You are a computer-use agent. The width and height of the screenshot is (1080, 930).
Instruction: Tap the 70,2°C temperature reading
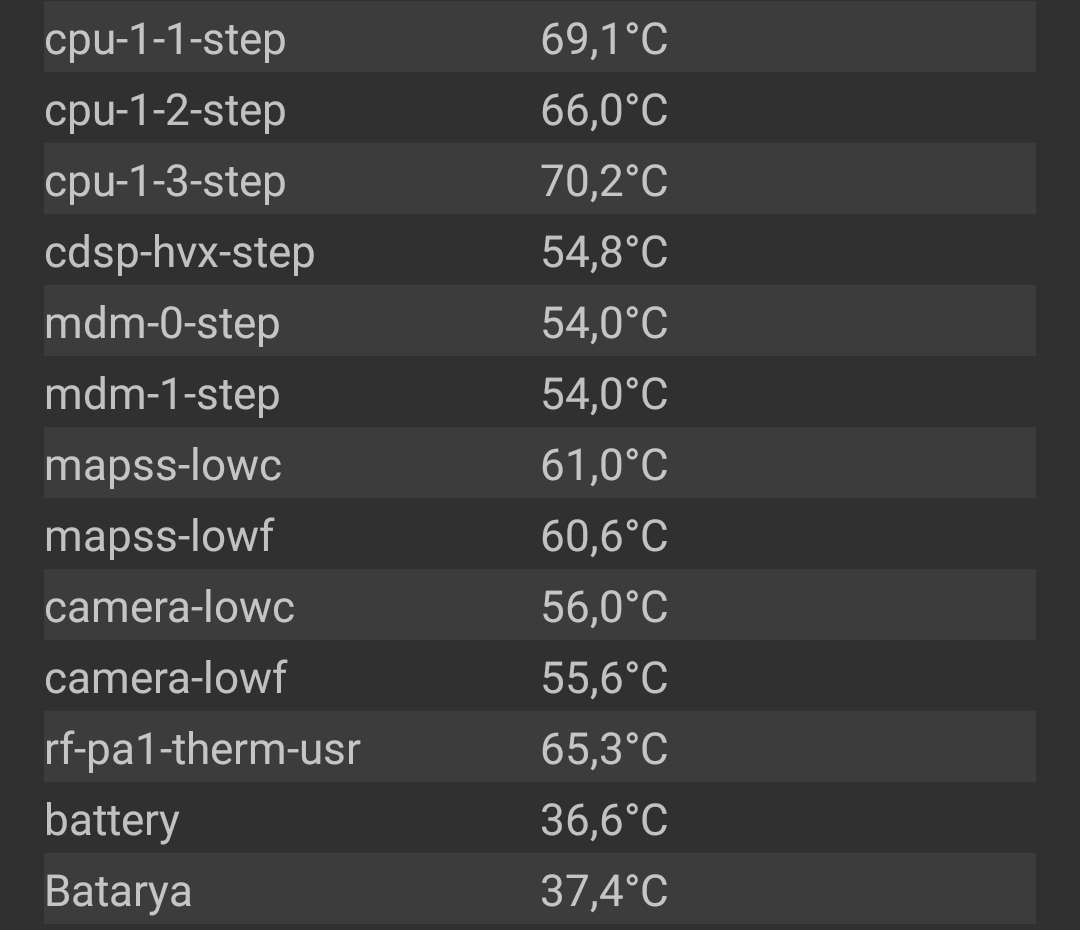click(x=604, y=182)
